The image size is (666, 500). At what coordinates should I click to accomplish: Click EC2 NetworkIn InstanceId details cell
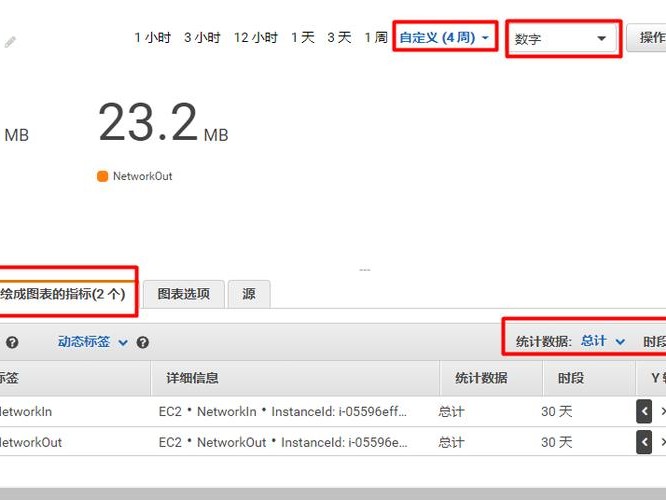click(x=282, y=412)
